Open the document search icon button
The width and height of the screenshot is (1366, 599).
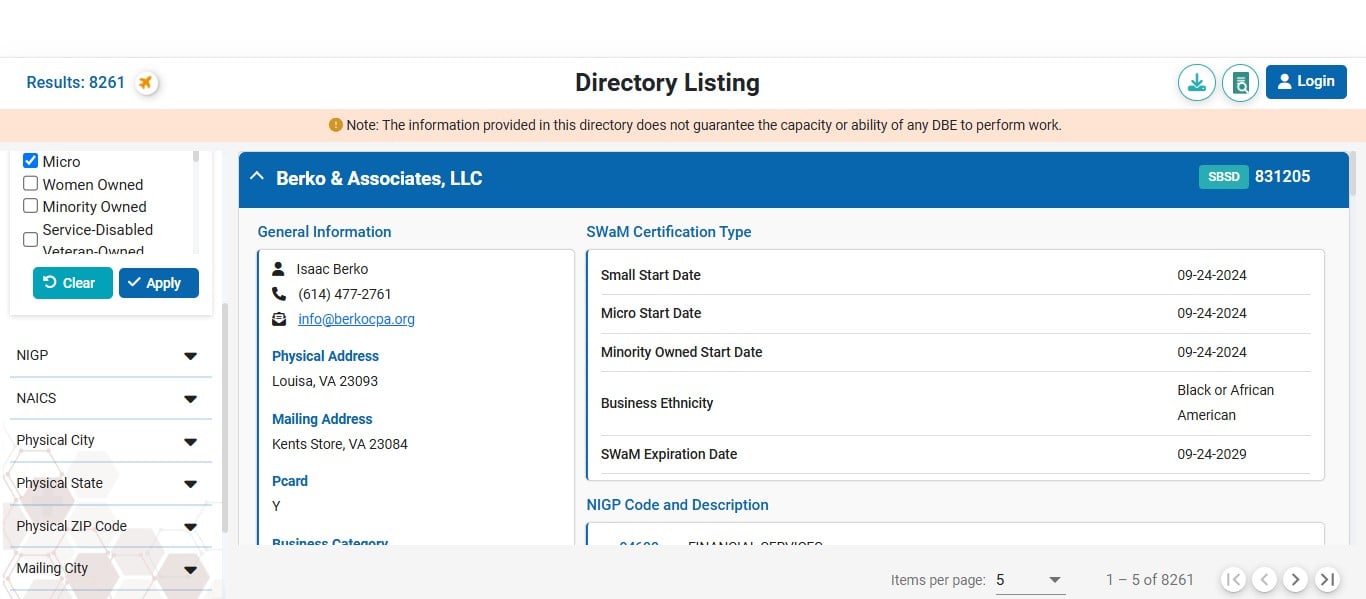tap(1240, 82)
